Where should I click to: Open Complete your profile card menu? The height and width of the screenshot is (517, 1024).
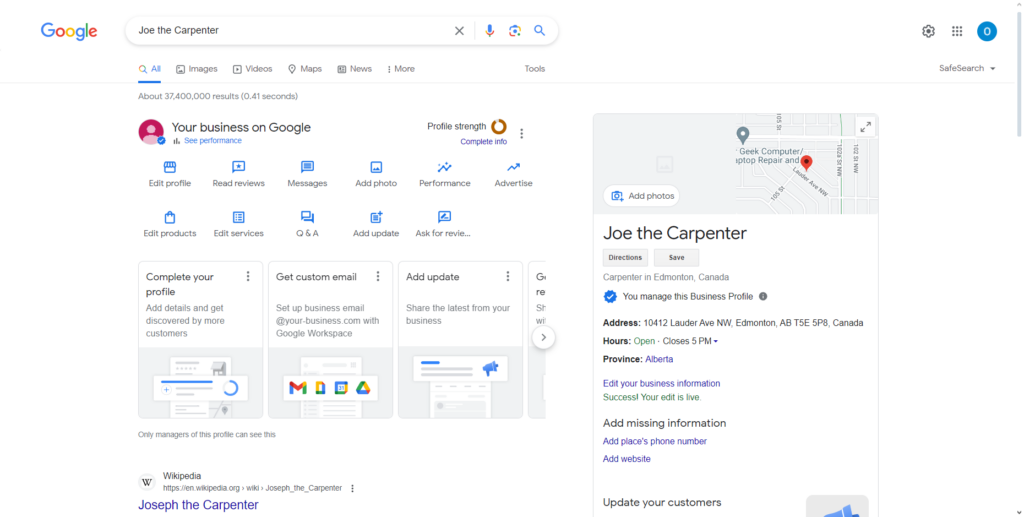[248, 277]
